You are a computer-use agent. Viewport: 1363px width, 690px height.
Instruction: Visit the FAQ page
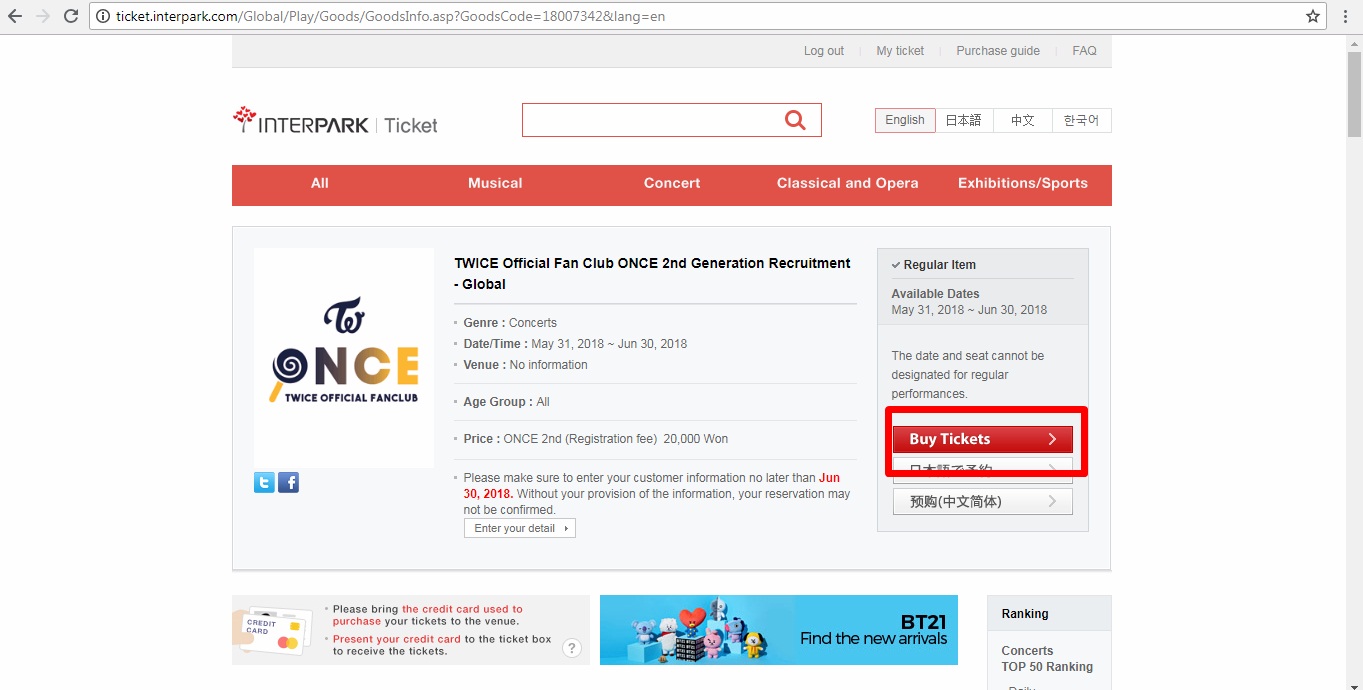[x=1084, y=51]
